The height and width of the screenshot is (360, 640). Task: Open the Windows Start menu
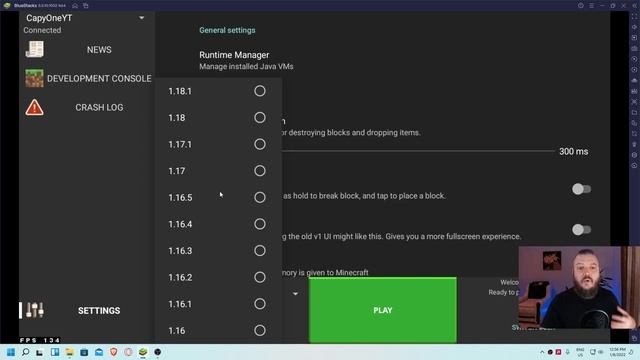[x=11, y=352]
